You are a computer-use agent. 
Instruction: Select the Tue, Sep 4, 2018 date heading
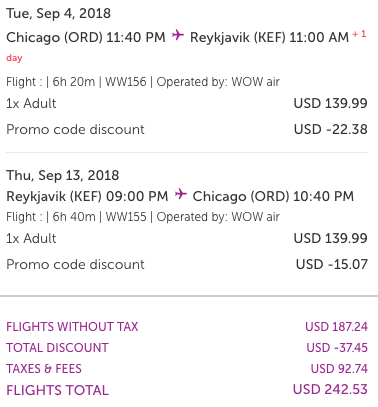click(58, 14)
